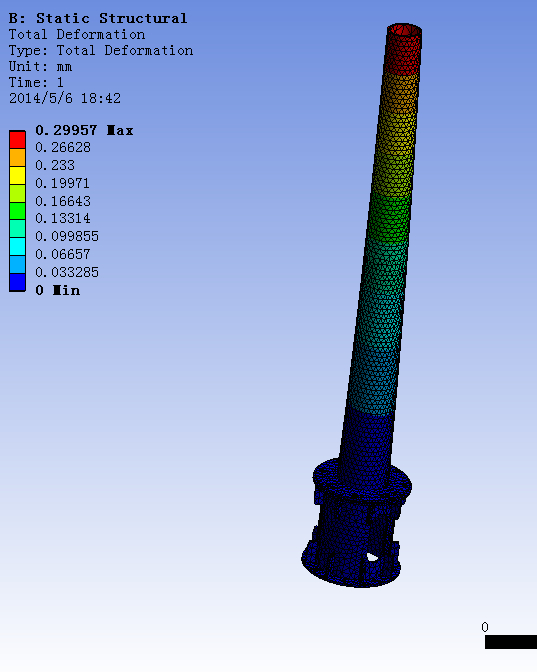Click the "B: Static Structural" title
This screenshot has width=537, height=672.
pos(98,18)
